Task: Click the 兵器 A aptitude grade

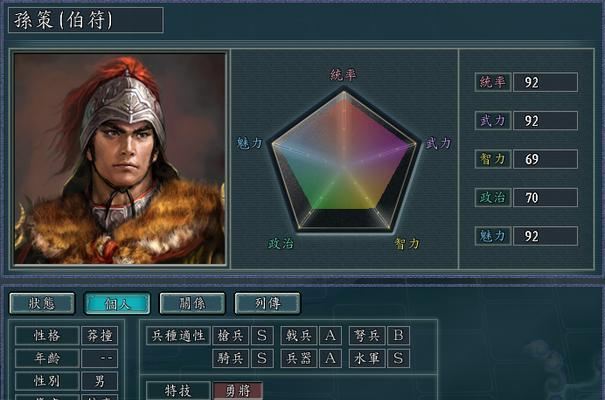Action: 330,358
